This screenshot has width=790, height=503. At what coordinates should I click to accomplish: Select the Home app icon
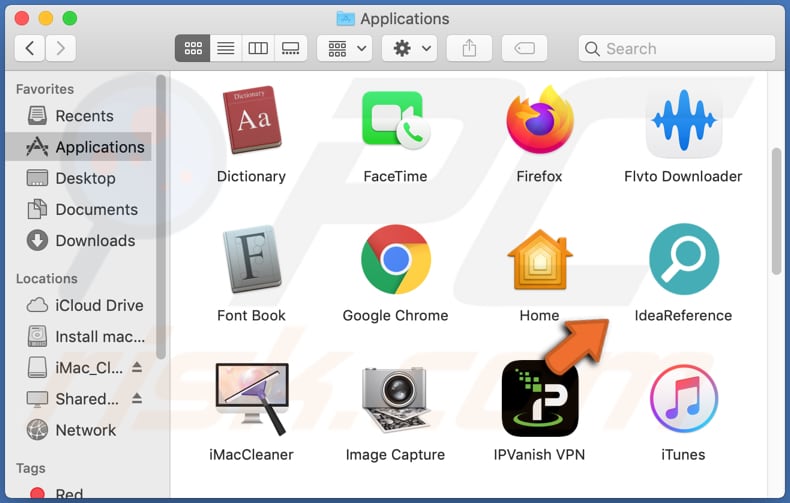tap(540, 259)
